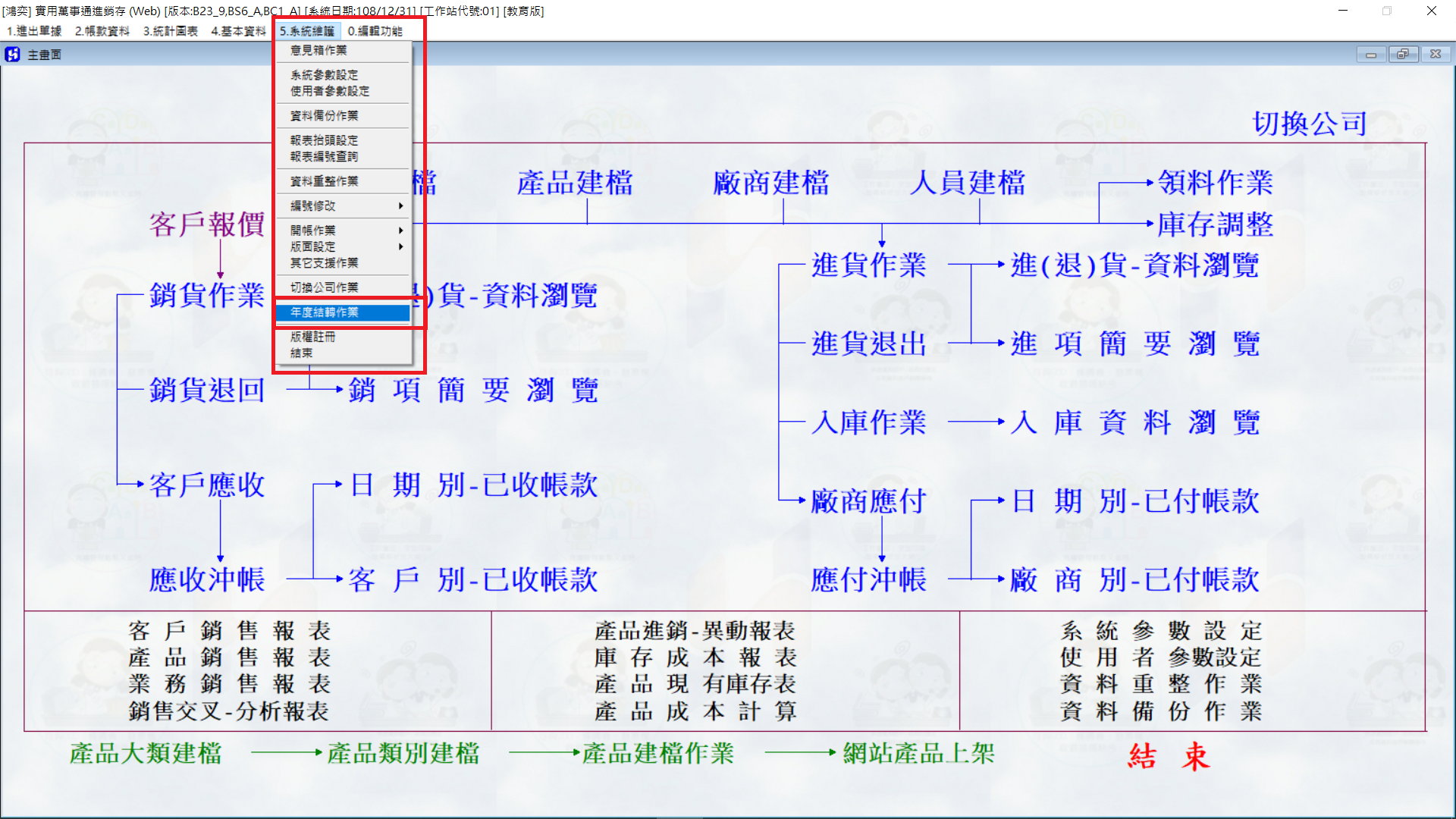Screen dimensions: 1456x819
Task: Expand the 編號修改 submenu
Action: pos(344,206)
